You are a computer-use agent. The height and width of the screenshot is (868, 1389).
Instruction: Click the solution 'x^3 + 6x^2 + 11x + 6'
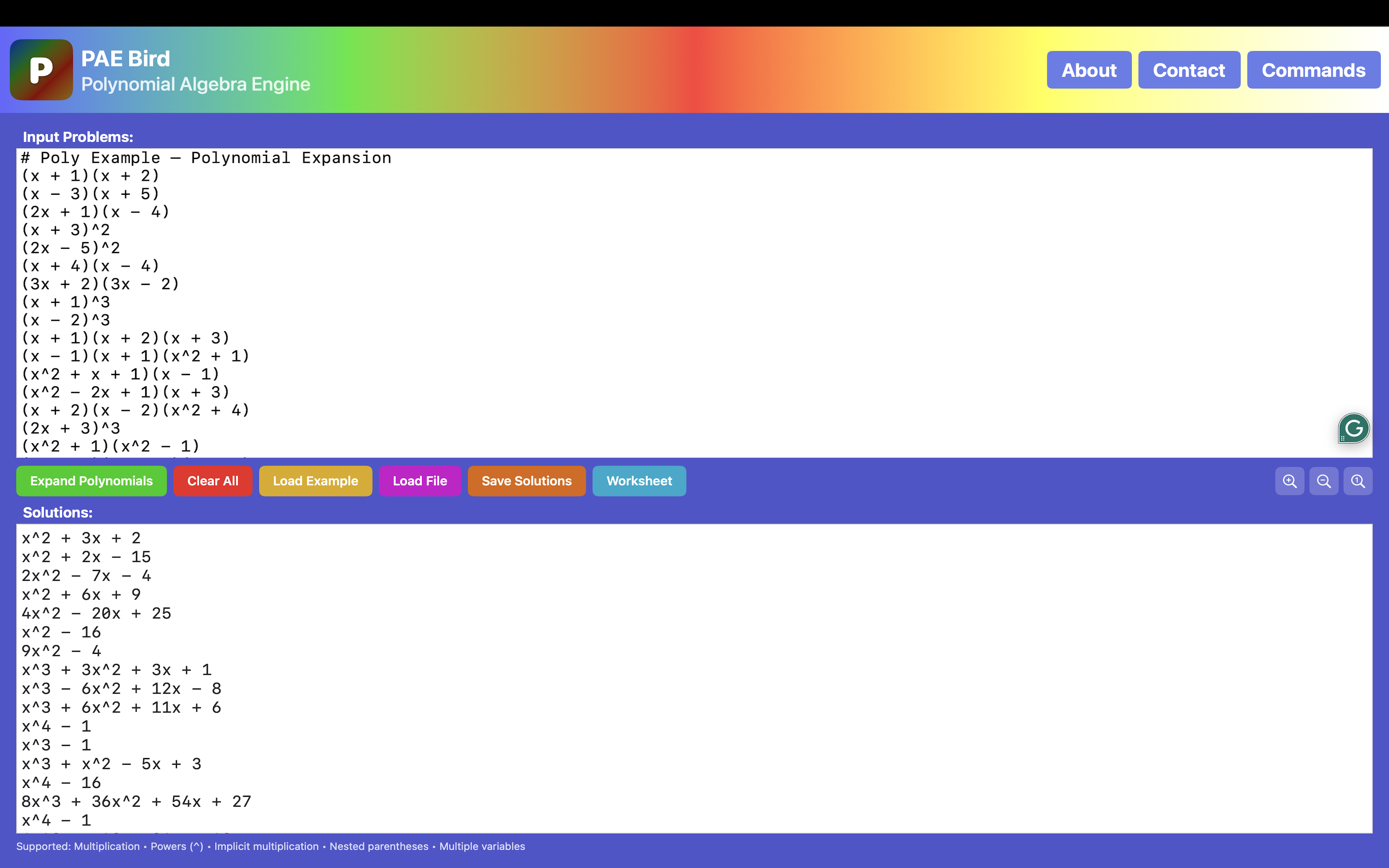point(121,708)
